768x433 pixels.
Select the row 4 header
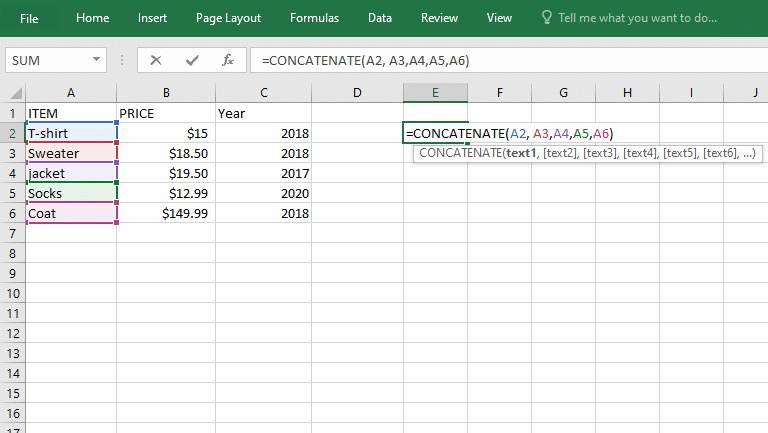(x=12, y=173)
